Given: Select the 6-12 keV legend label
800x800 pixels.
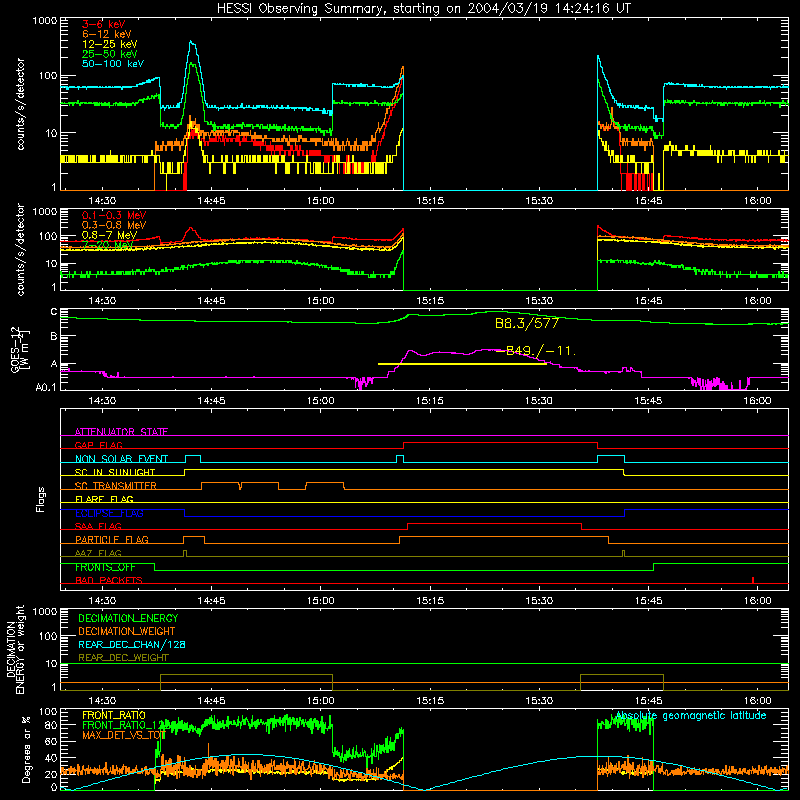Looking at the screenshot, I should [107, 34].
